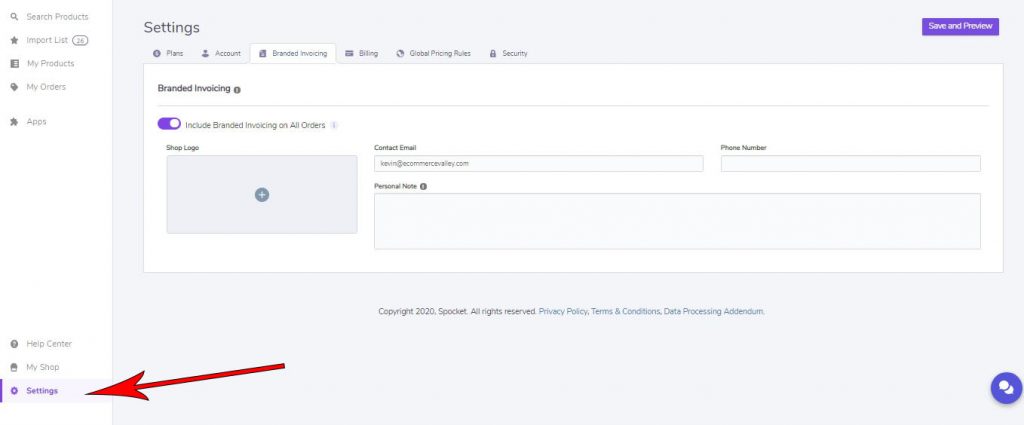1024x425 pixels.
Task: Click info icon after Include Branded Invoicing label
Action: coord(334,125)
